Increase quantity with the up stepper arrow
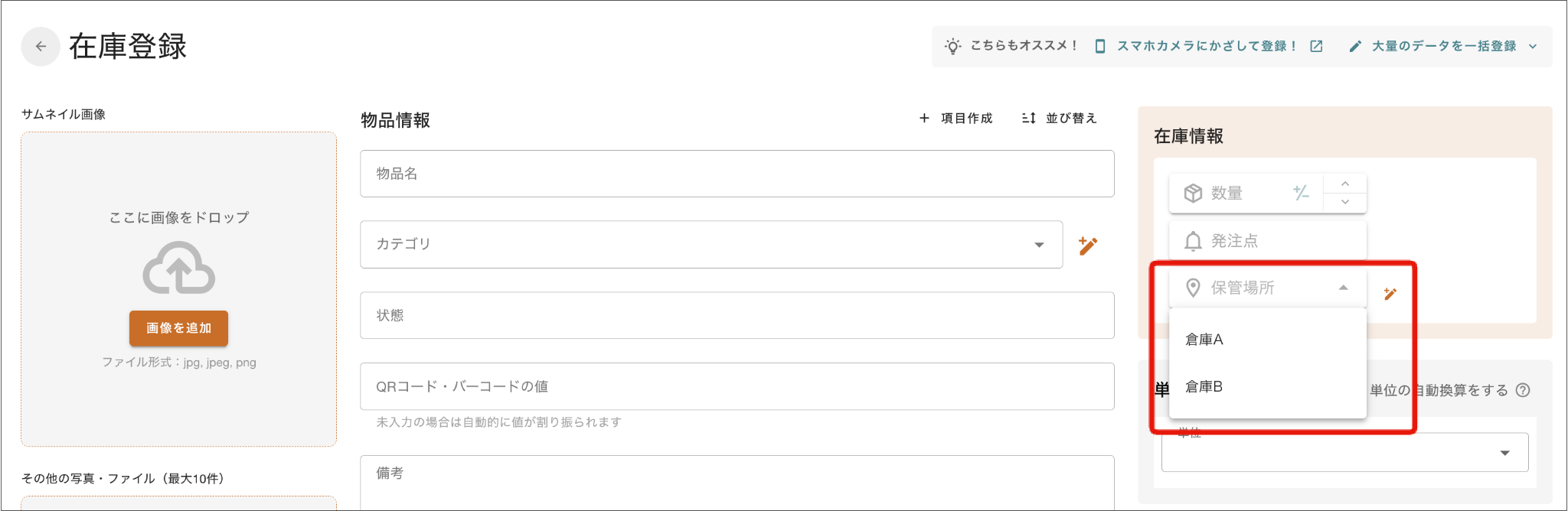1568x511 pixels. (x=1345, y=184)
